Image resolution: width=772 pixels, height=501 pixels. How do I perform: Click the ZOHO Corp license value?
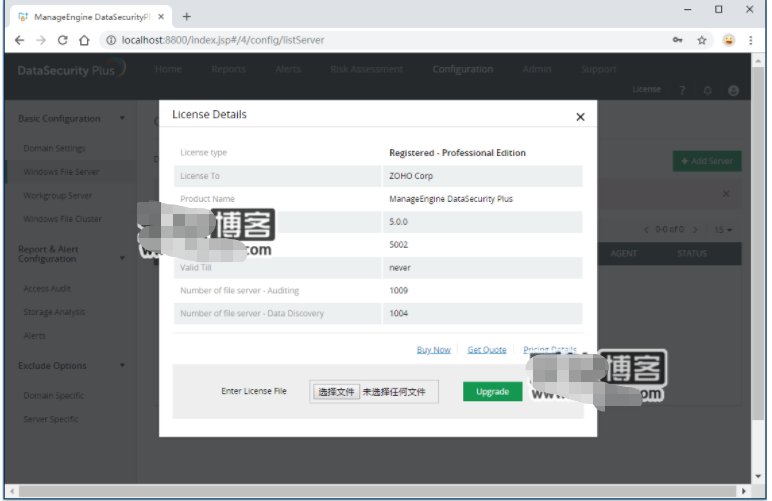[411, 176]
